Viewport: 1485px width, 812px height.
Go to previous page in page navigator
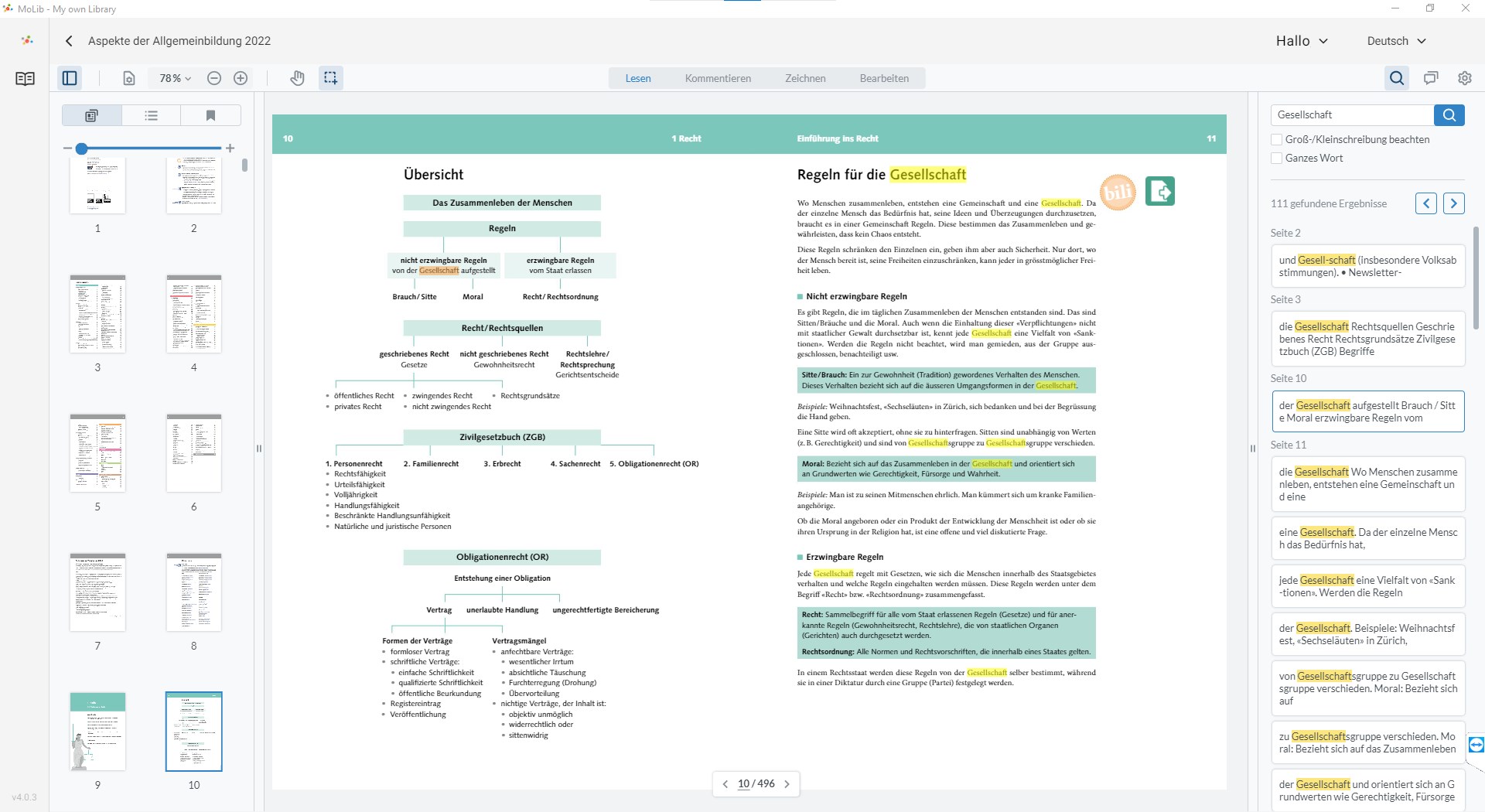(x=725, y=784)
